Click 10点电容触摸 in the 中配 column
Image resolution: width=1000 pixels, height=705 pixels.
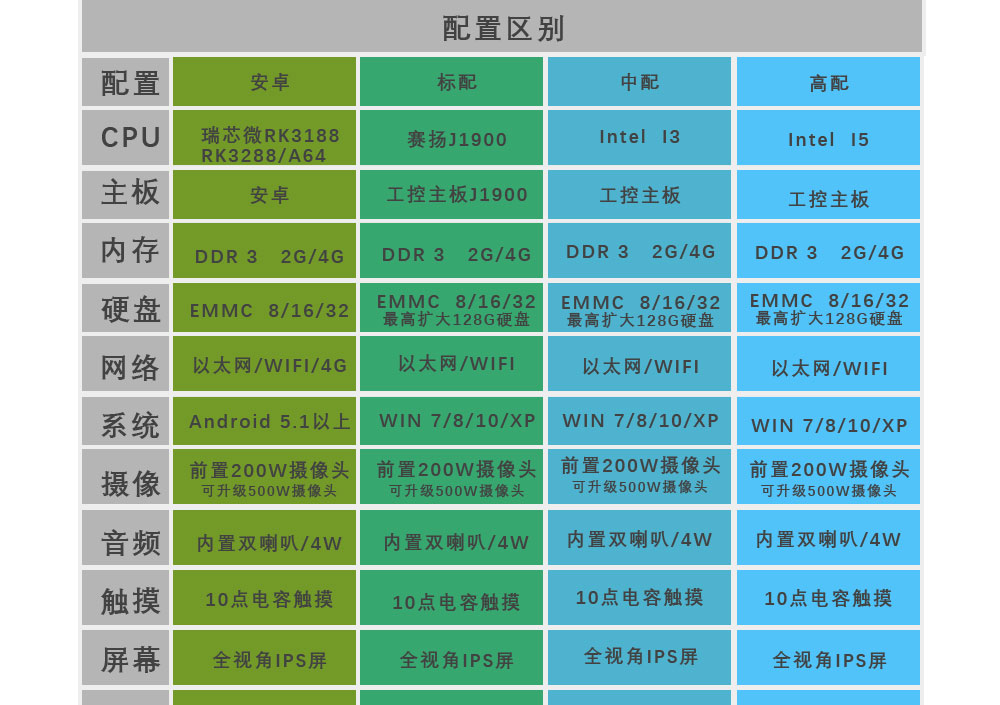click(x=639, y=598)
